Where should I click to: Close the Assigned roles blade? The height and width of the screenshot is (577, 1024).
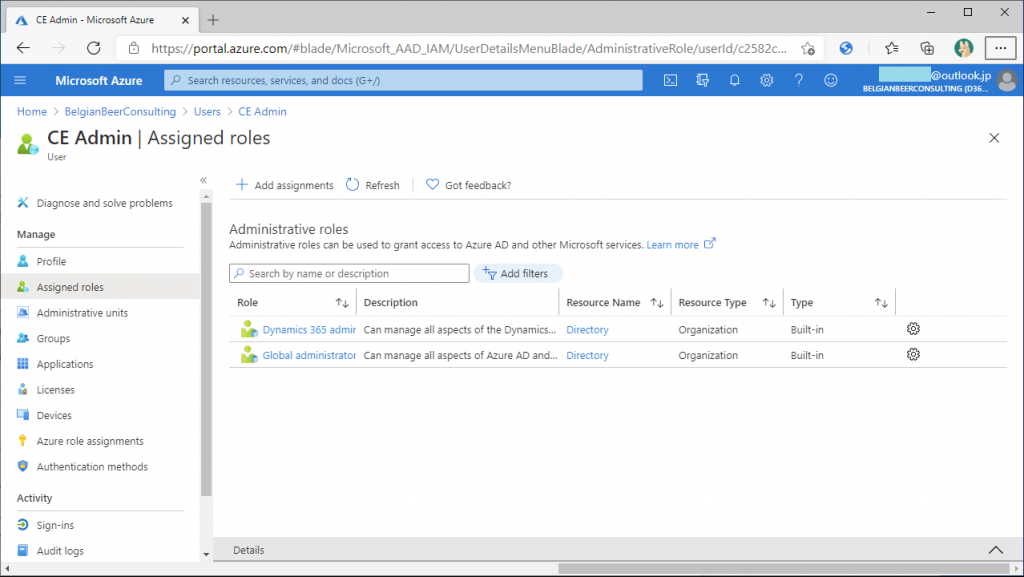[994, 138]
